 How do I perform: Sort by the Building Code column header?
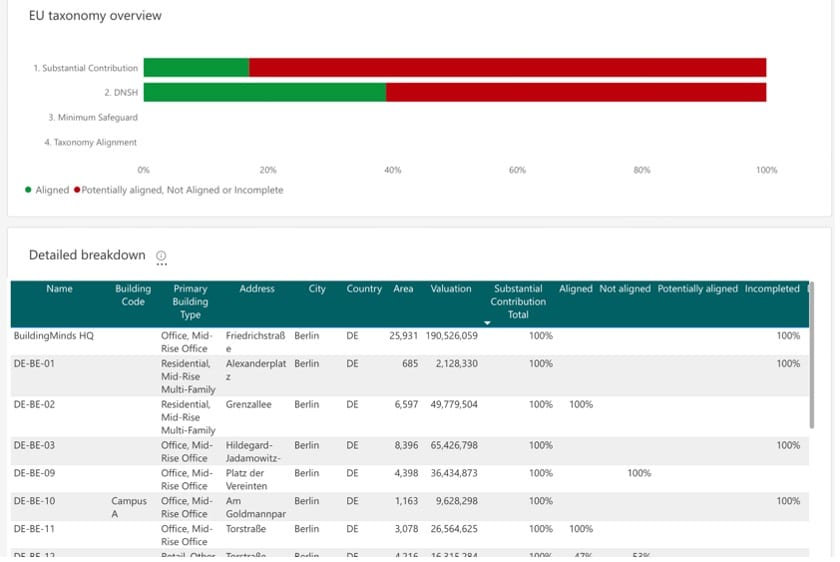click(133, 295)
